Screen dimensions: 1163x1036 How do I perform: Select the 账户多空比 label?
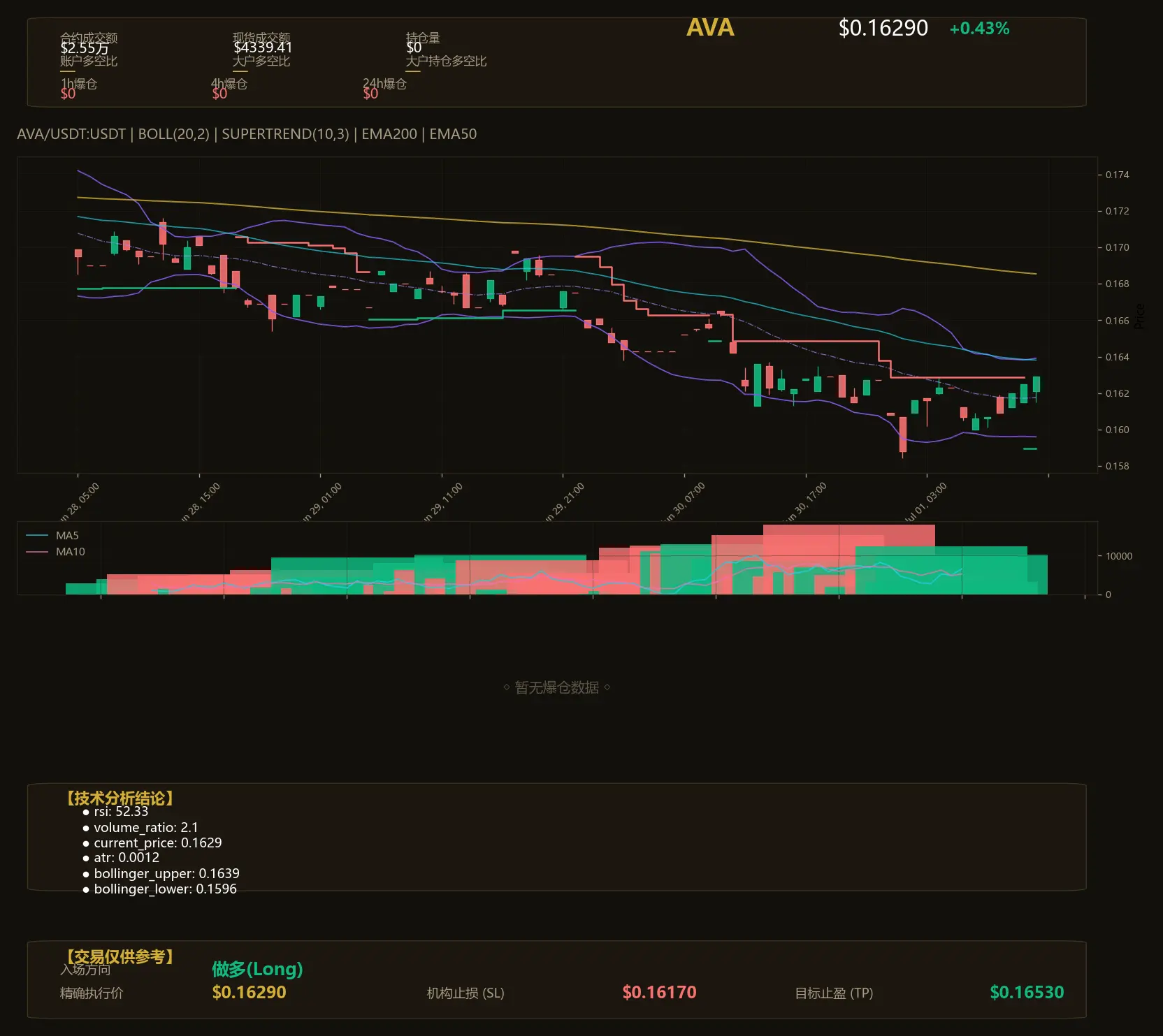[x=89, y=61]
